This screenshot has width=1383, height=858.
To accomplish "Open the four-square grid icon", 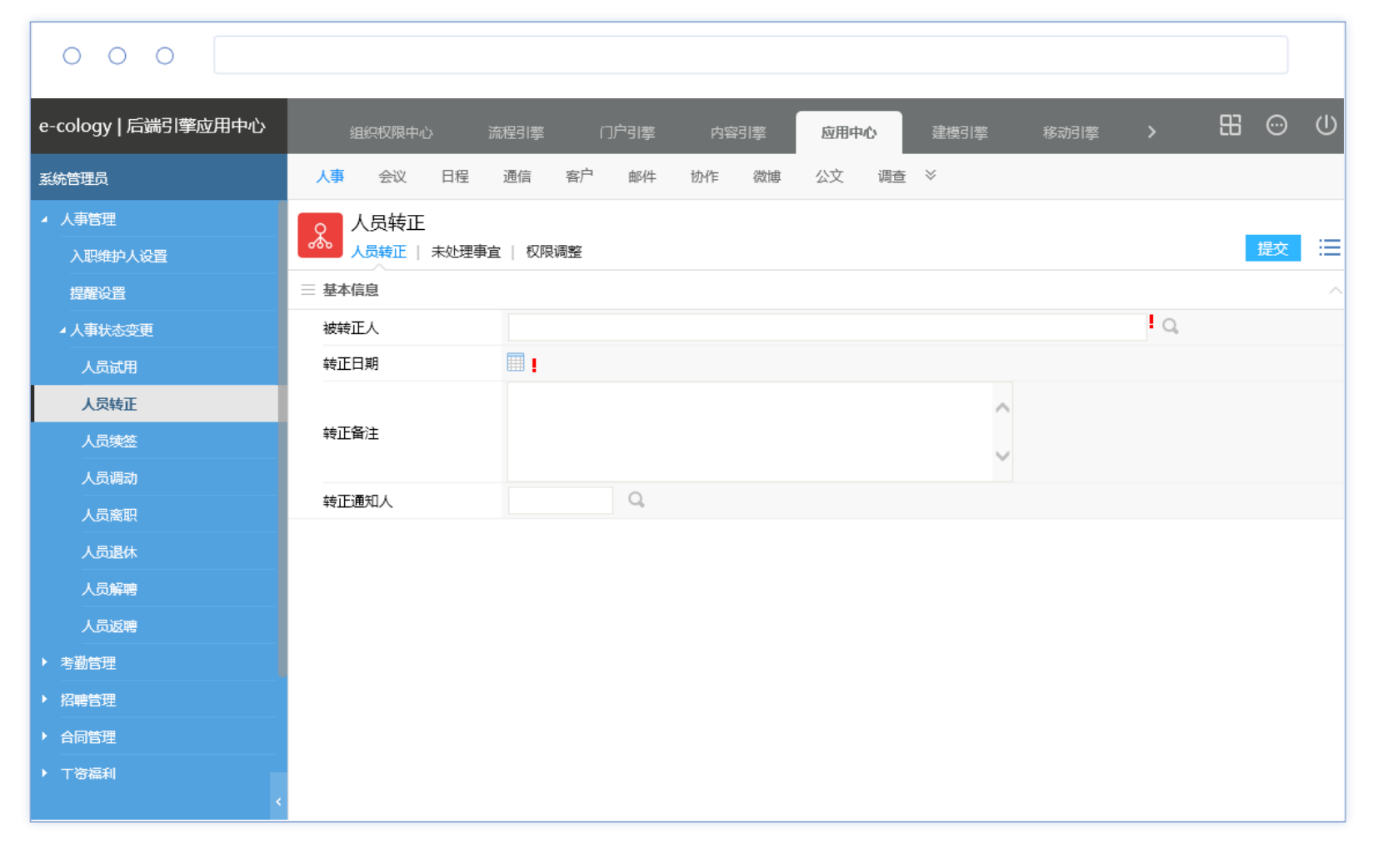I will click(x=1230, y=126).
